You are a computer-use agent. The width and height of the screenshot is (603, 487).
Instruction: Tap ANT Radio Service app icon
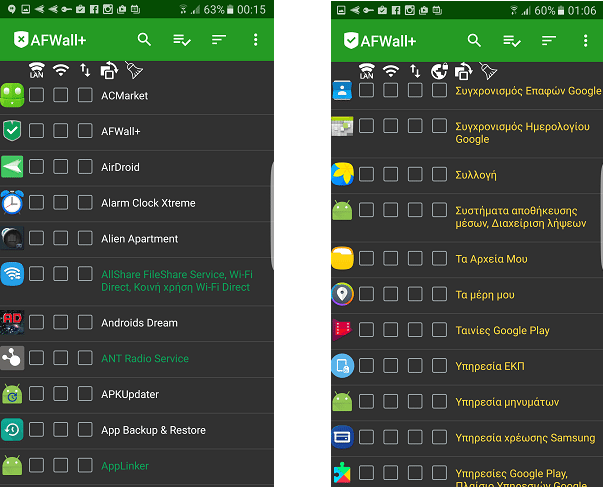click(12, 358)
